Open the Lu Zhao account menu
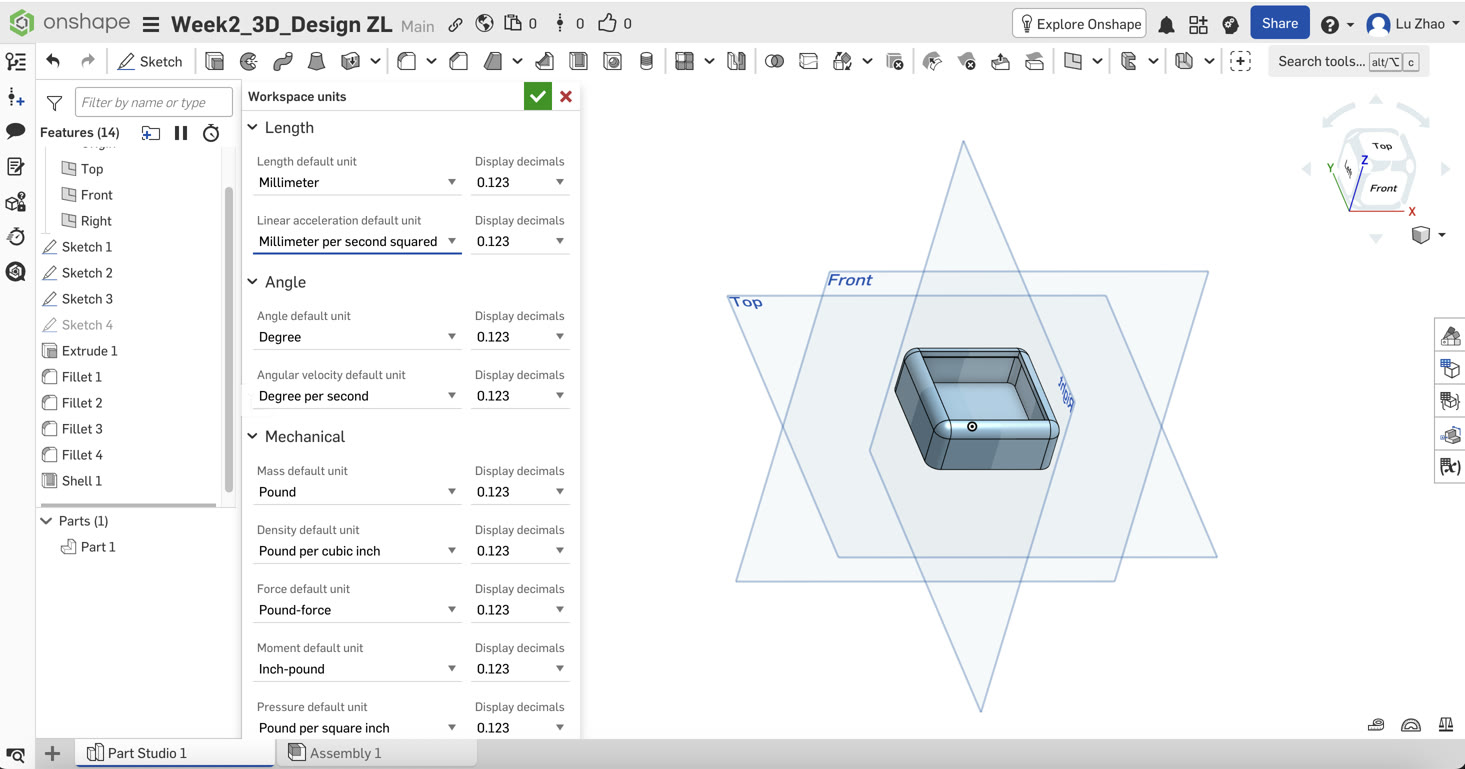 point(1412,24)
